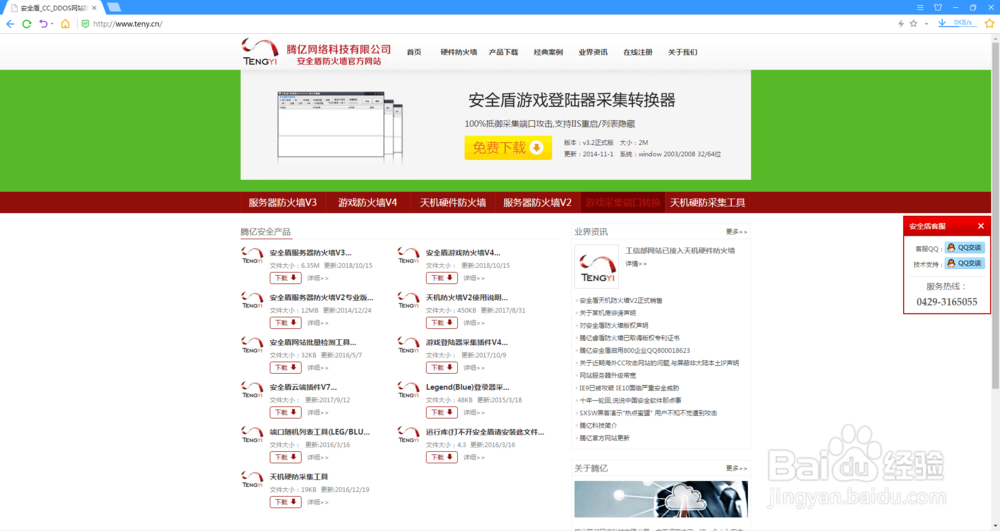1000x531 pixels.
Task: Click the green site security shield icon
Action: pos(85,24)
